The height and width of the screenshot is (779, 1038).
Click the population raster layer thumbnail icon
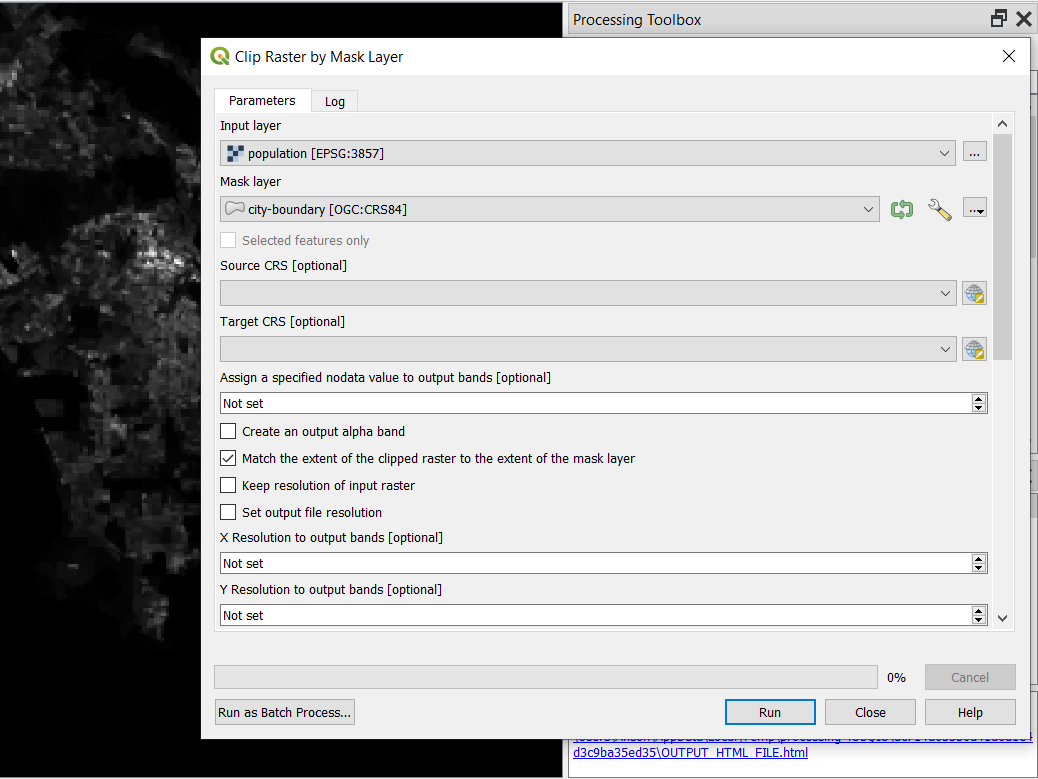(234, 152)
